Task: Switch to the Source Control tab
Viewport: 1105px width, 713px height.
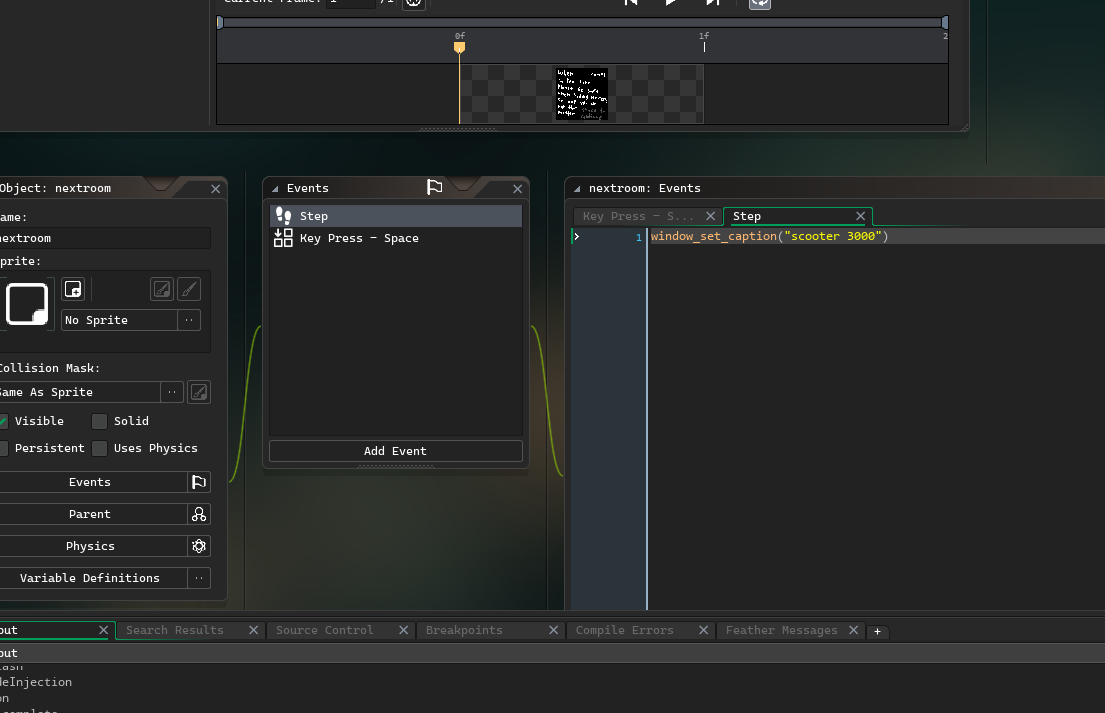Action: click(324, 630)
